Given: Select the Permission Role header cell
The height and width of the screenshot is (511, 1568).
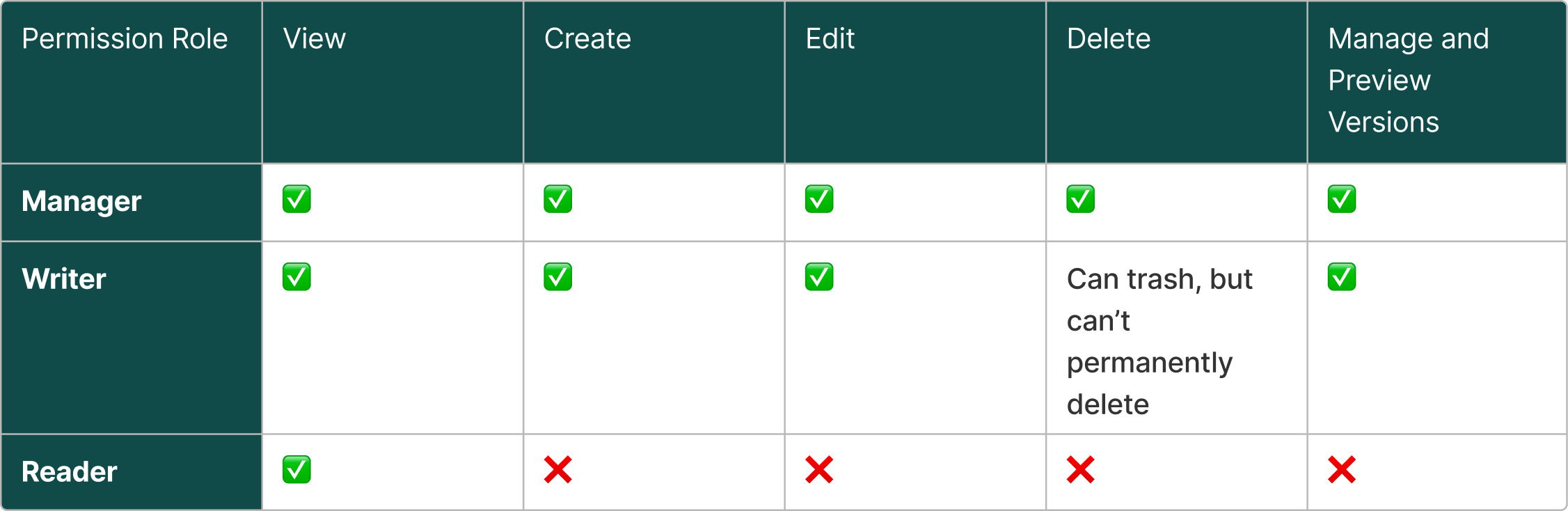Looking at the screenshot, I should pos(132,82).
